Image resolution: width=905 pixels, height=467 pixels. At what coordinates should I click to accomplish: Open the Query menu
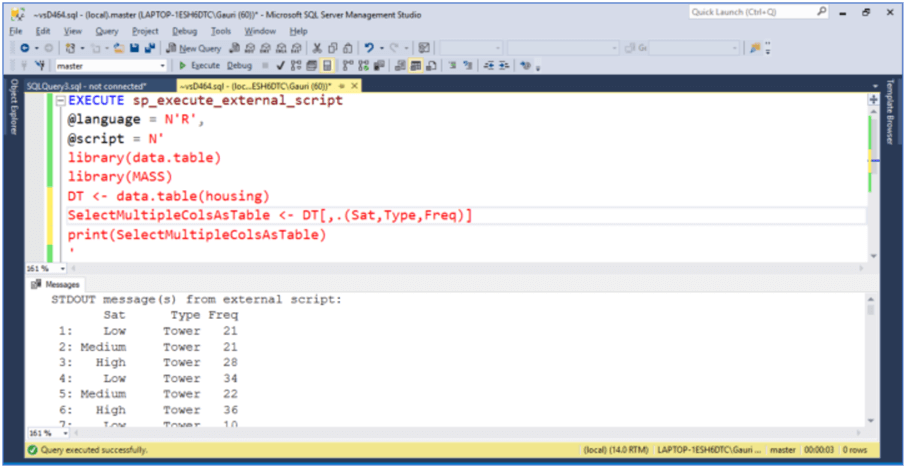click(x=106, y=31)
